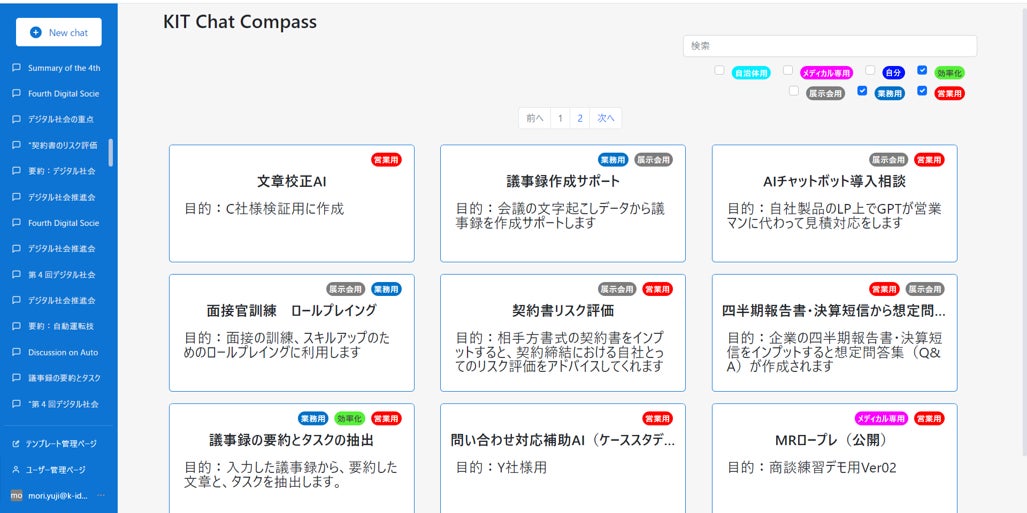Enable the 自治体用 filter checkbox
The image size is (1027, 513).
[719, 71]
